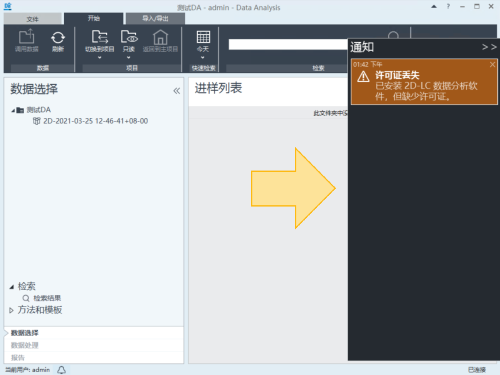This screenshot has width=500, height=375.
Task: Select the 测试DA project folder
Action: coord(39,110)
